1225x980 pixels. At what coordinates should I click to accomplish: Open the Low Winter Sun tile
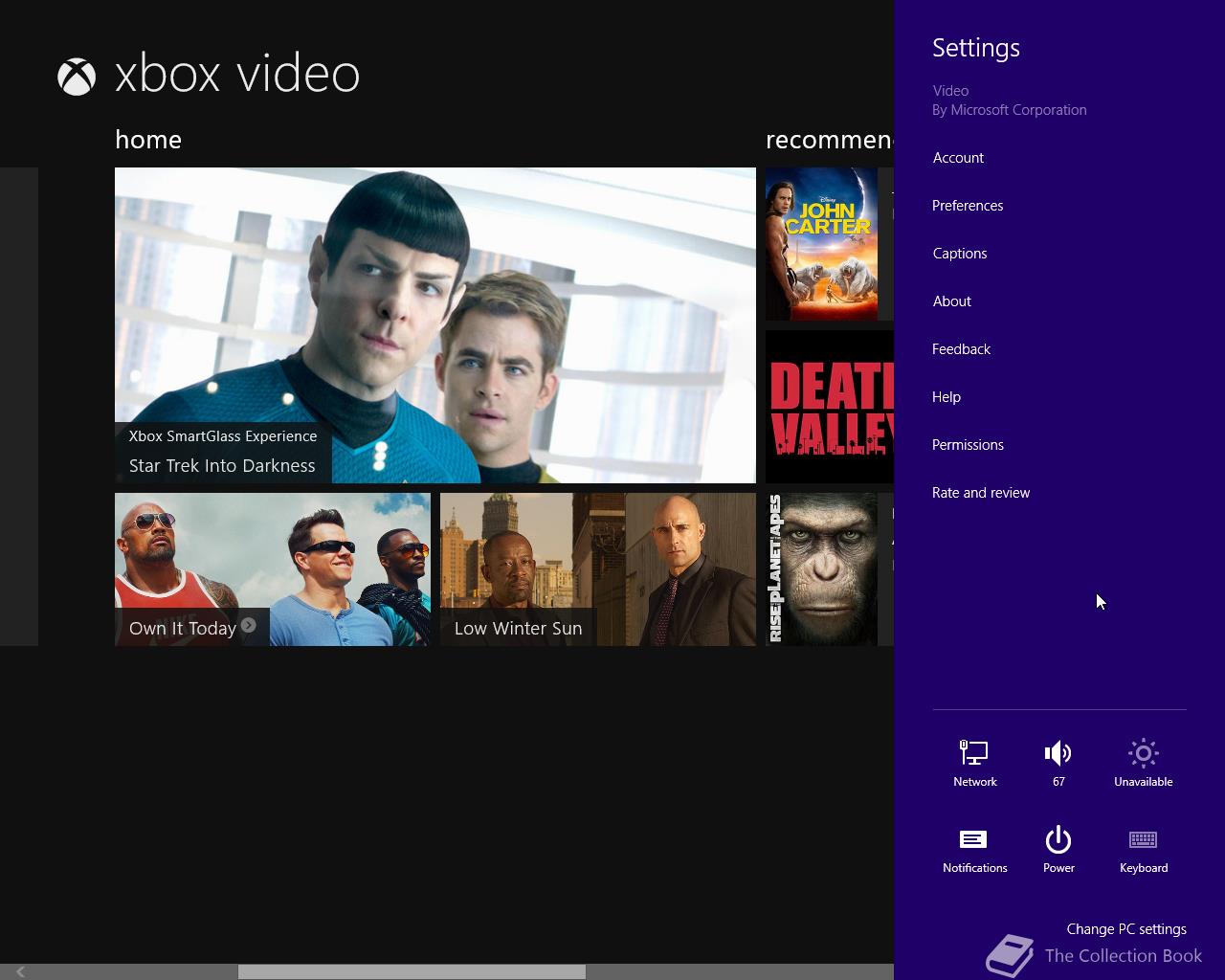coord(598,569)
